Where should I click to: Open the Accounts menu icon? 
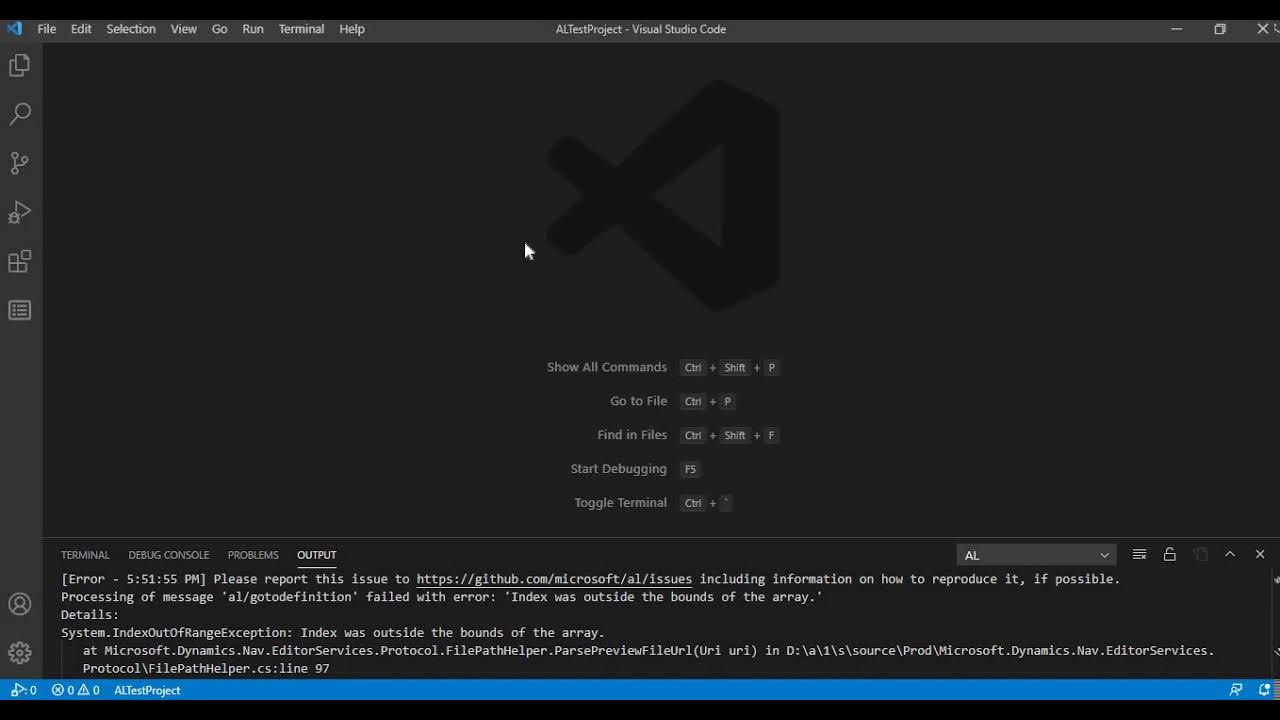(20, 604)
